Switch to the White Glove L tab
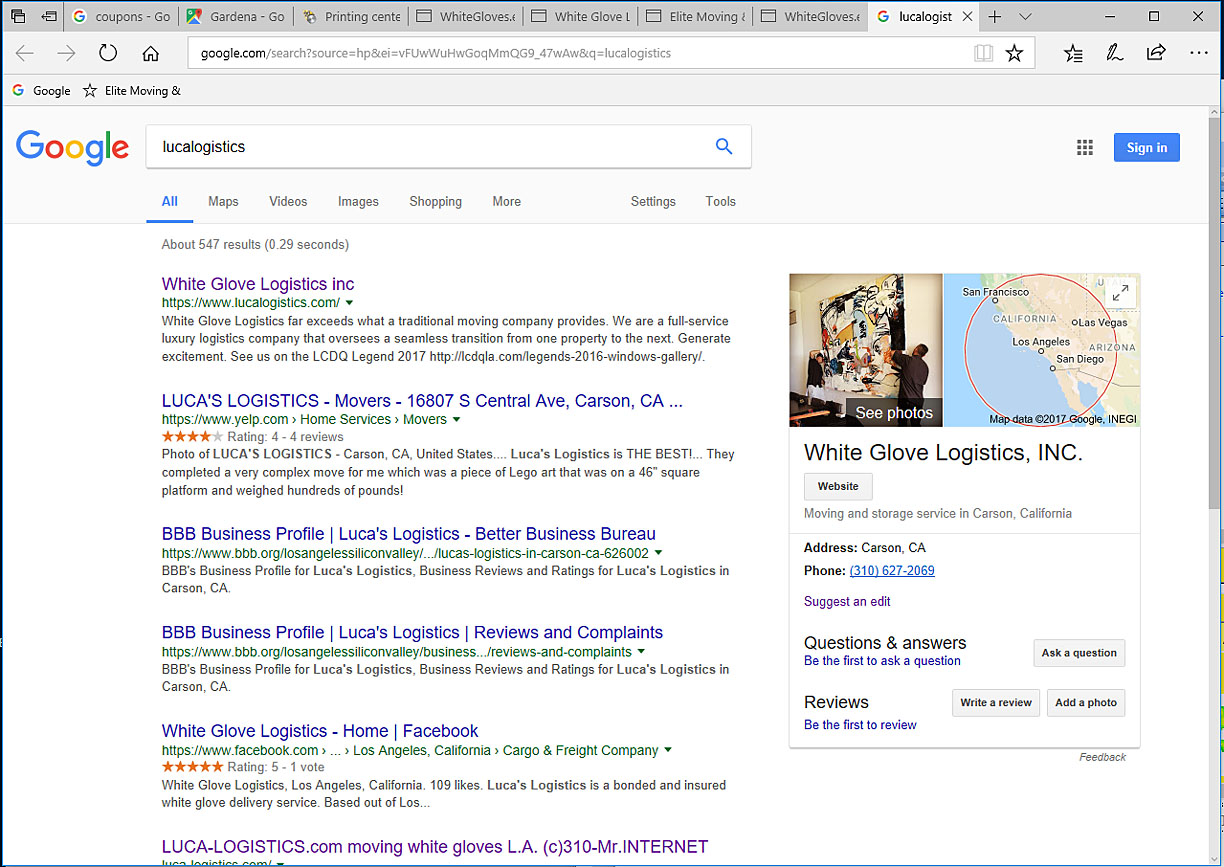Viewport: 1224px width, 867px height. coord(582,17)
